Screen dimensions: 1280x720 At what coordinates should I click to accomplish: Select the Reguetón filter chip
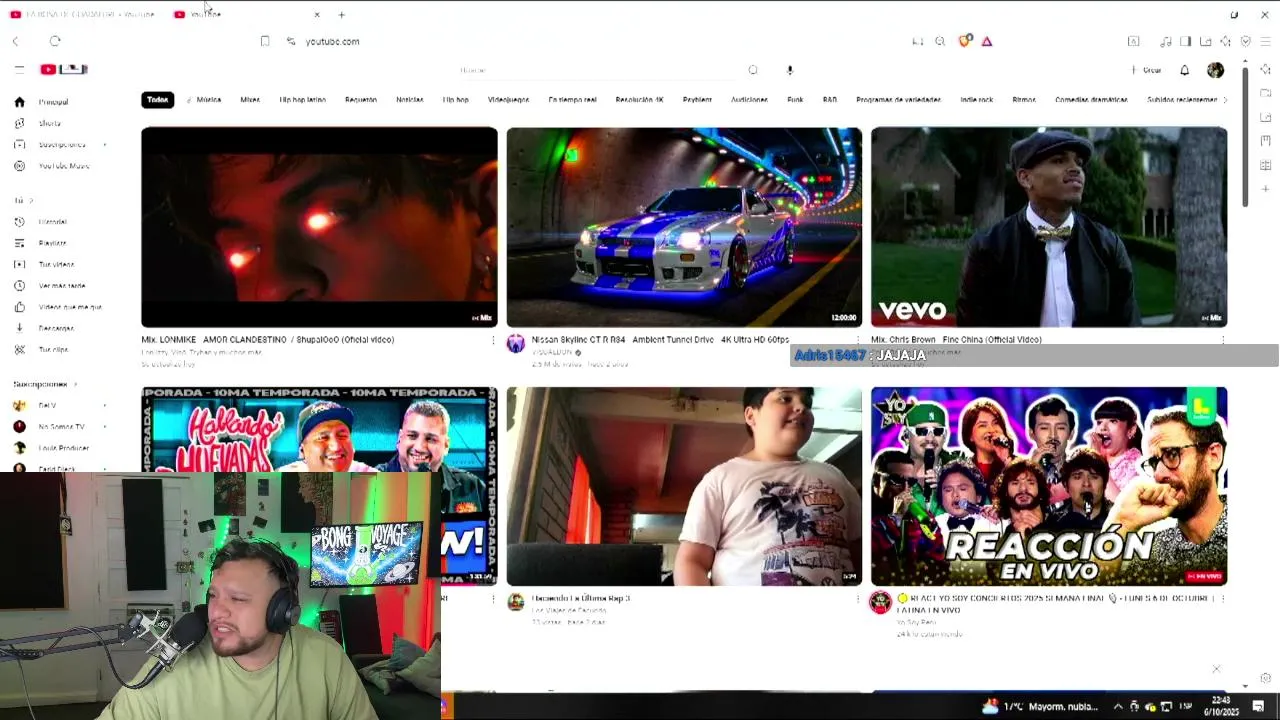tap(361, 100)
